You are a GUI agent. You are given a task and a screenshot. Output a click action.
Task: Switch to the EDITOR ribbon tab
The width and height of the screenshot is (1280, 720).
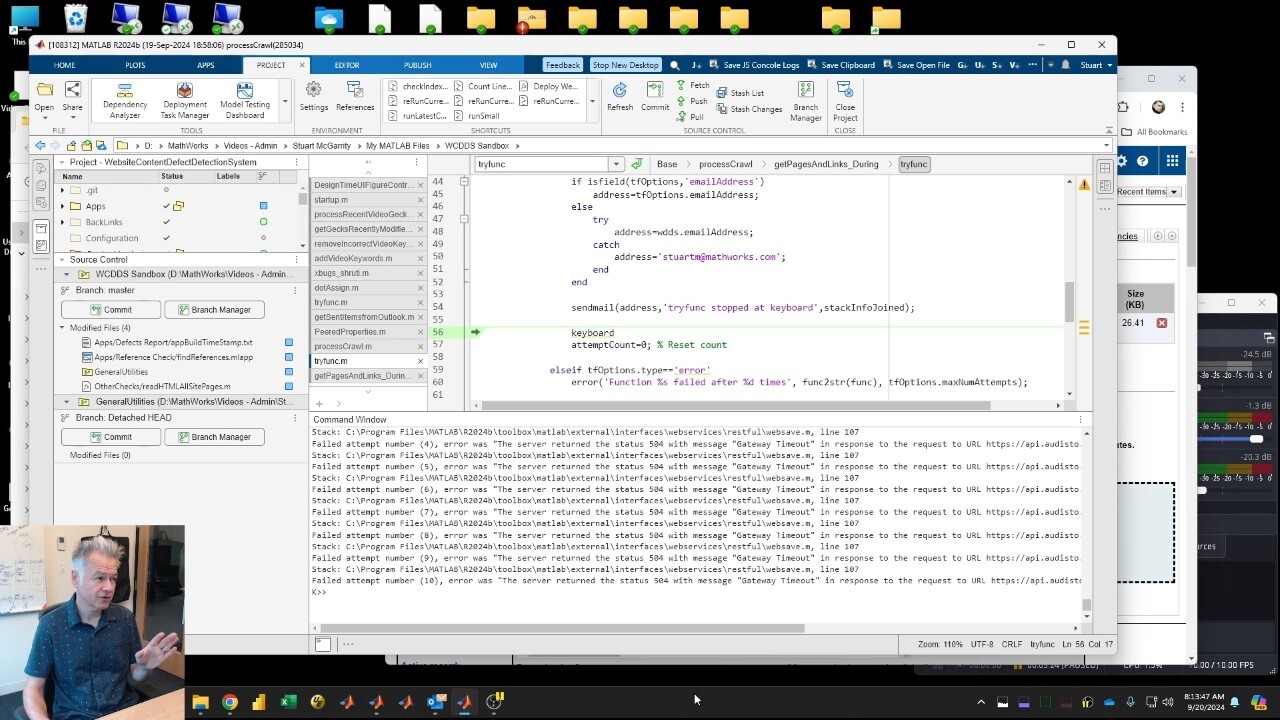coord(347,65)
